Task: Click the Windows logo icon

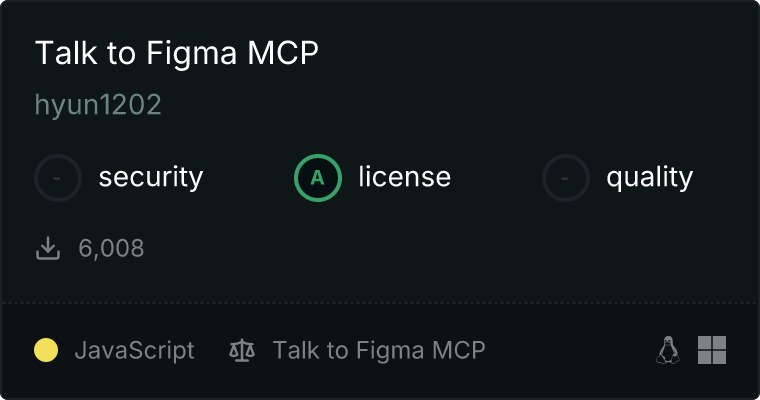Action: tap(712, 350)
